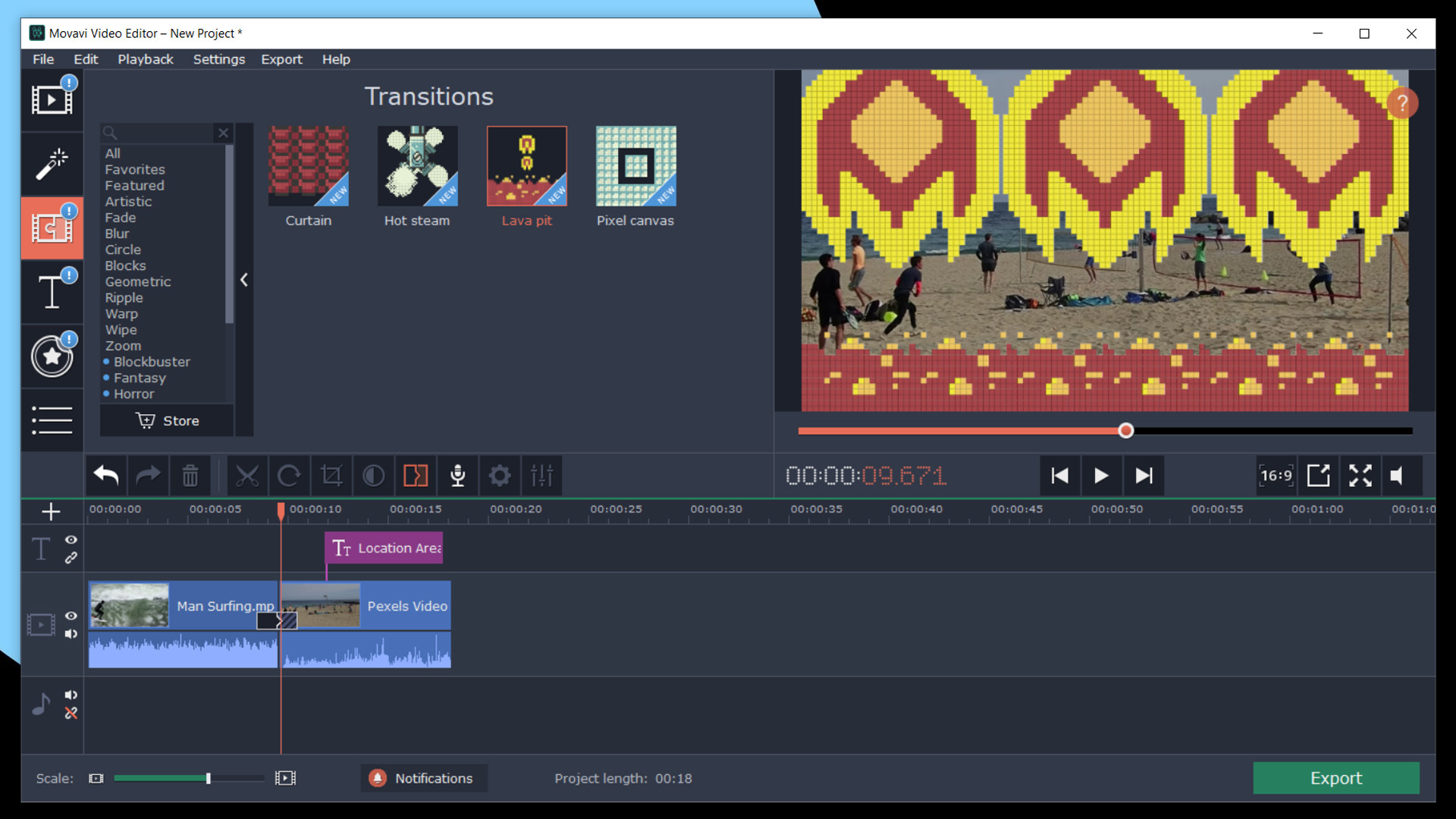Click the Export button
Image resolution: width=1456 pixels, height=819 pixels.
tap(1335, 777)
